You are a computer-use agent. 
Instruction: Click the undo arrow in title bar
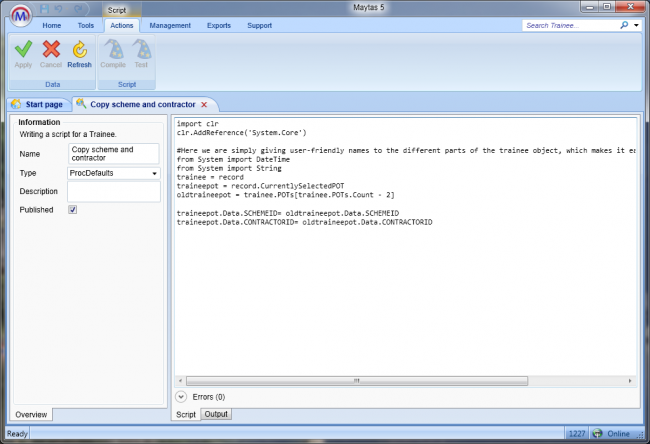[x=58, y=8]
